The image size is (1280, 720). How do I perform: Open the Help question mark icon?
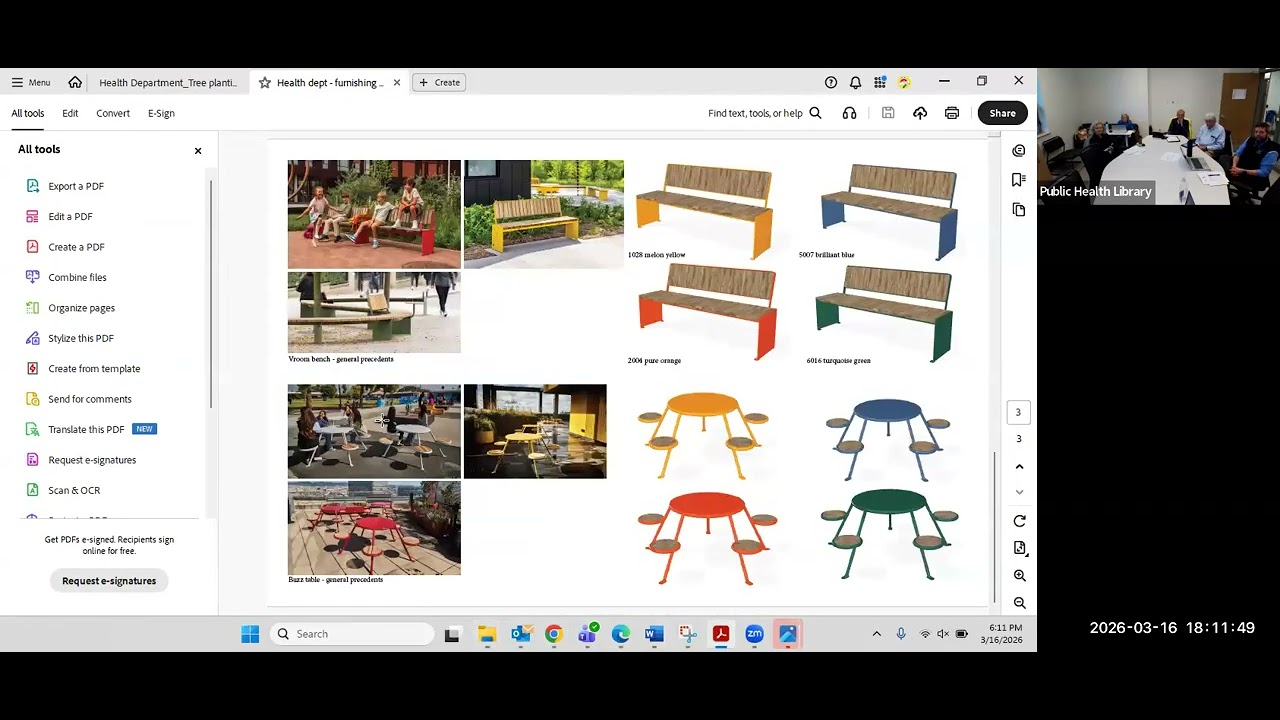pyautogui.click(x=830, y=82)
